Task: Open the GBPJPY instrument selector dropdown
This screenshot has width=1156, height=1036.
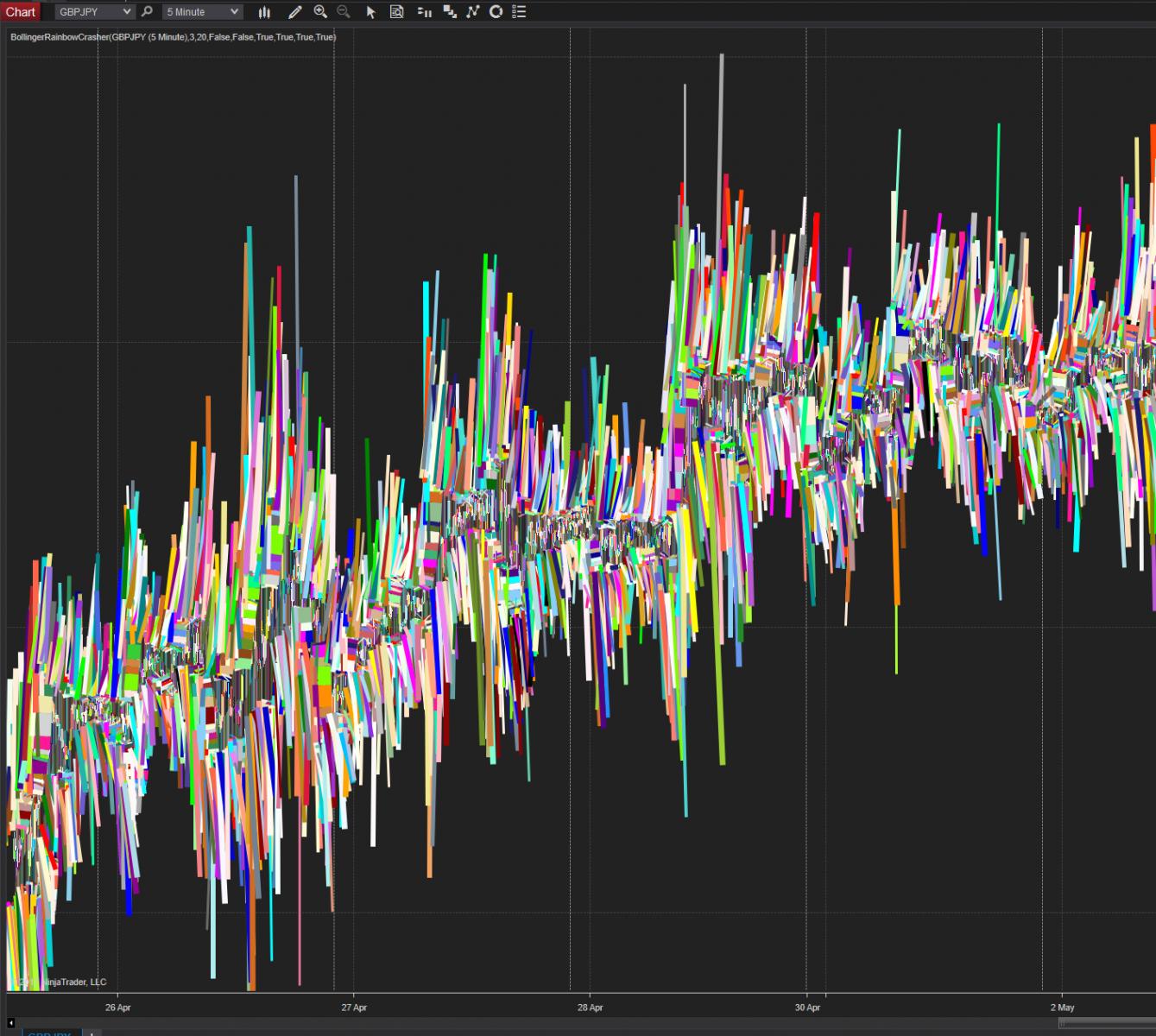Action: (95, 12)
